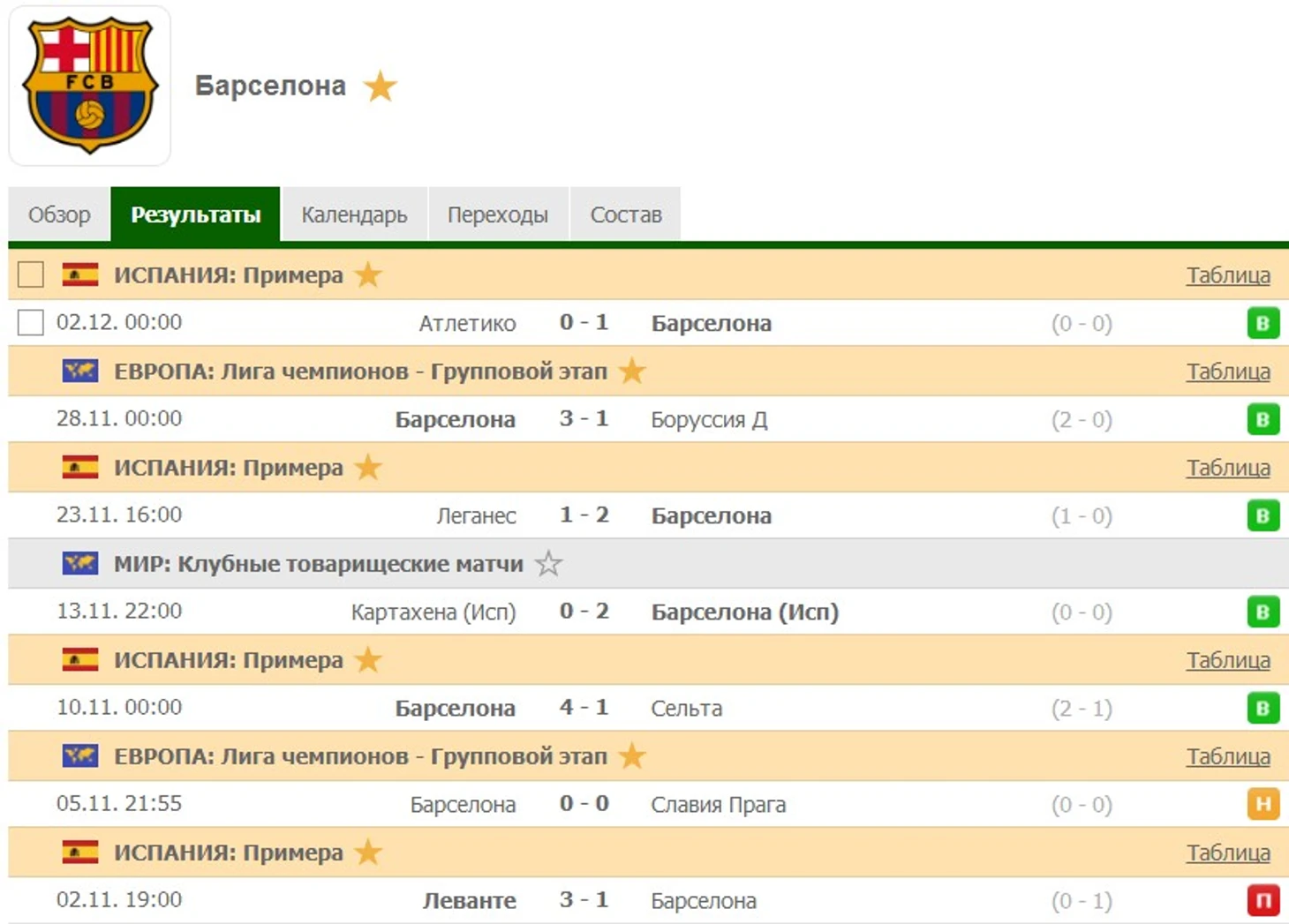The image size is (1289, 924).
Task: Switch to the Календарь tab
Action: [x=354, y=214]
